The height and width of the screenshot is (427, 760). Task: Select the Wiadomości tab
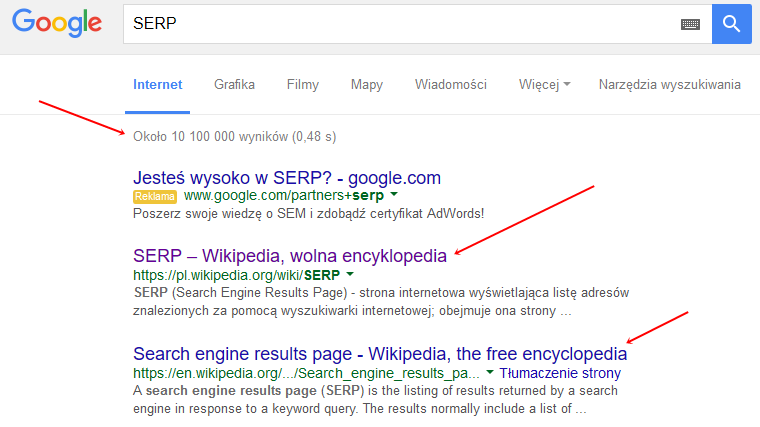tap(450, 84)
